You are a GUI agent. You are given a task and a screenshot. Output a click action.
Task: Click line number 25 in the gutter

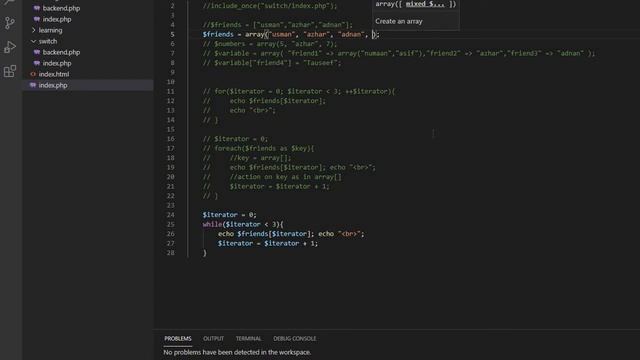(x=171, y=224)
